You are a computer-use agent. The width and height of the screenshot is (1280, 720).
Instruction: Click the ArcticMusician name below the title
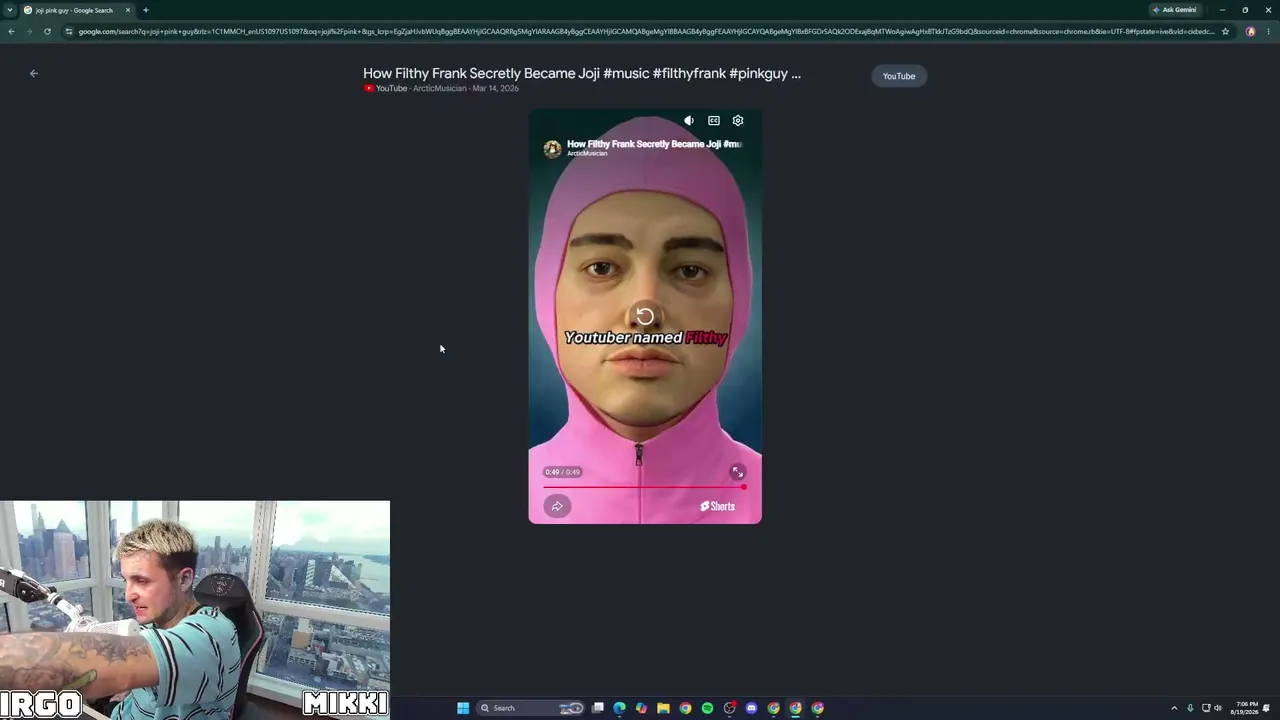tap(440, 89)
